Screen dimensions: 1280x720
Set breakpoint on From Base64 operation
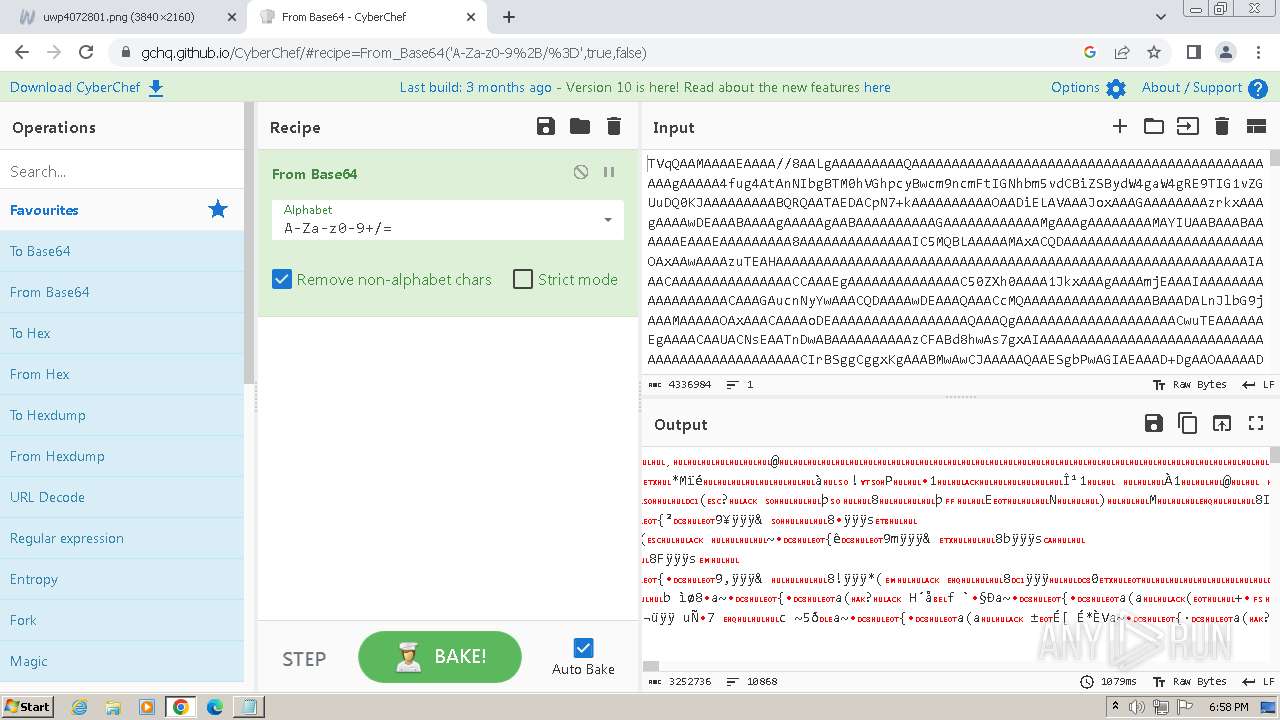609,172
